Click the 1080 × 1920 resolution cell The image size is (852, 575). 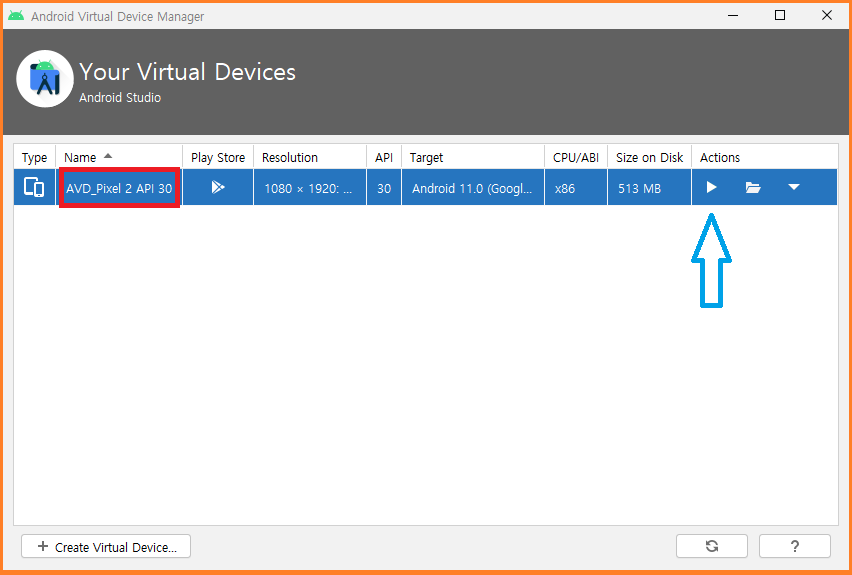(x=310, y=188)
